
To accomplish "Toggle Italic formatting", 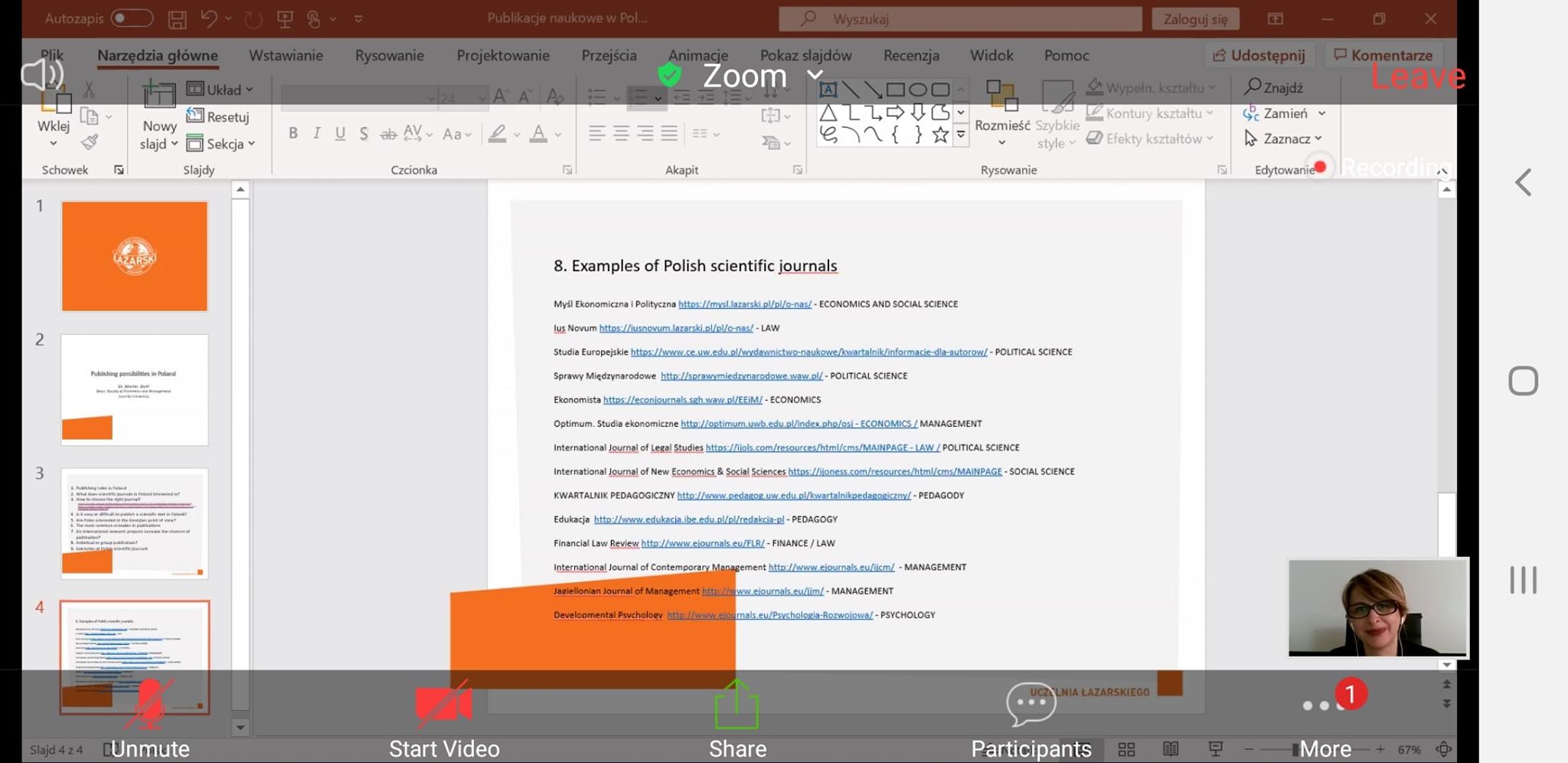I will coord(316,134).
